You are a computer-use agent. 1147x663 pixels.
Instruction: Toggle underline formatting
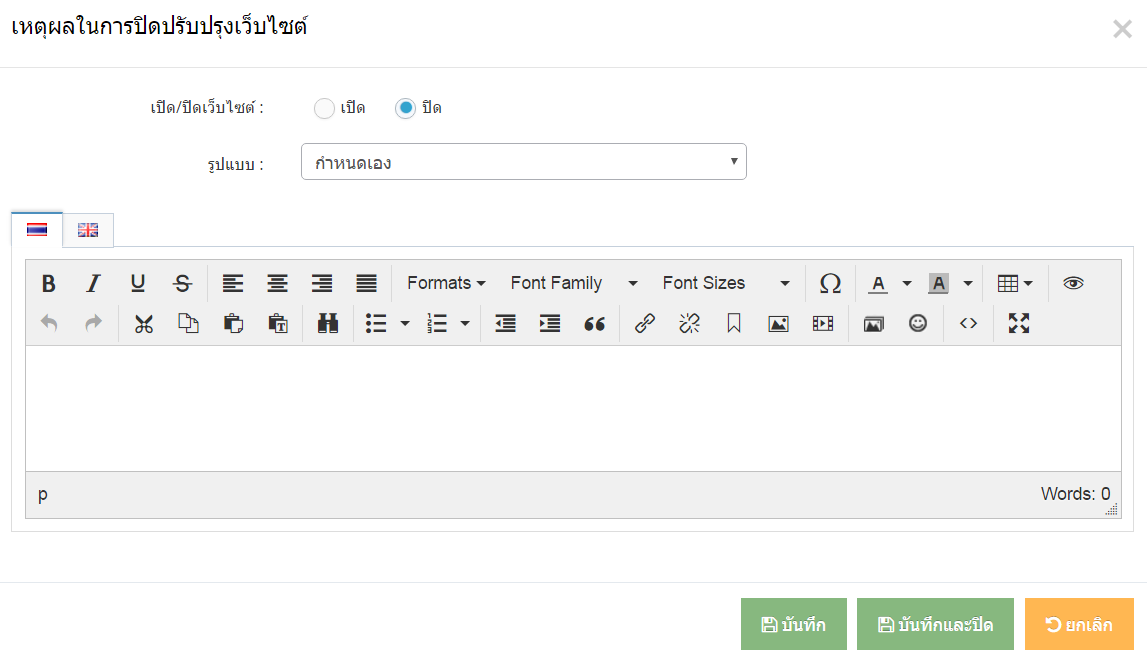click(x=138, y=283)
